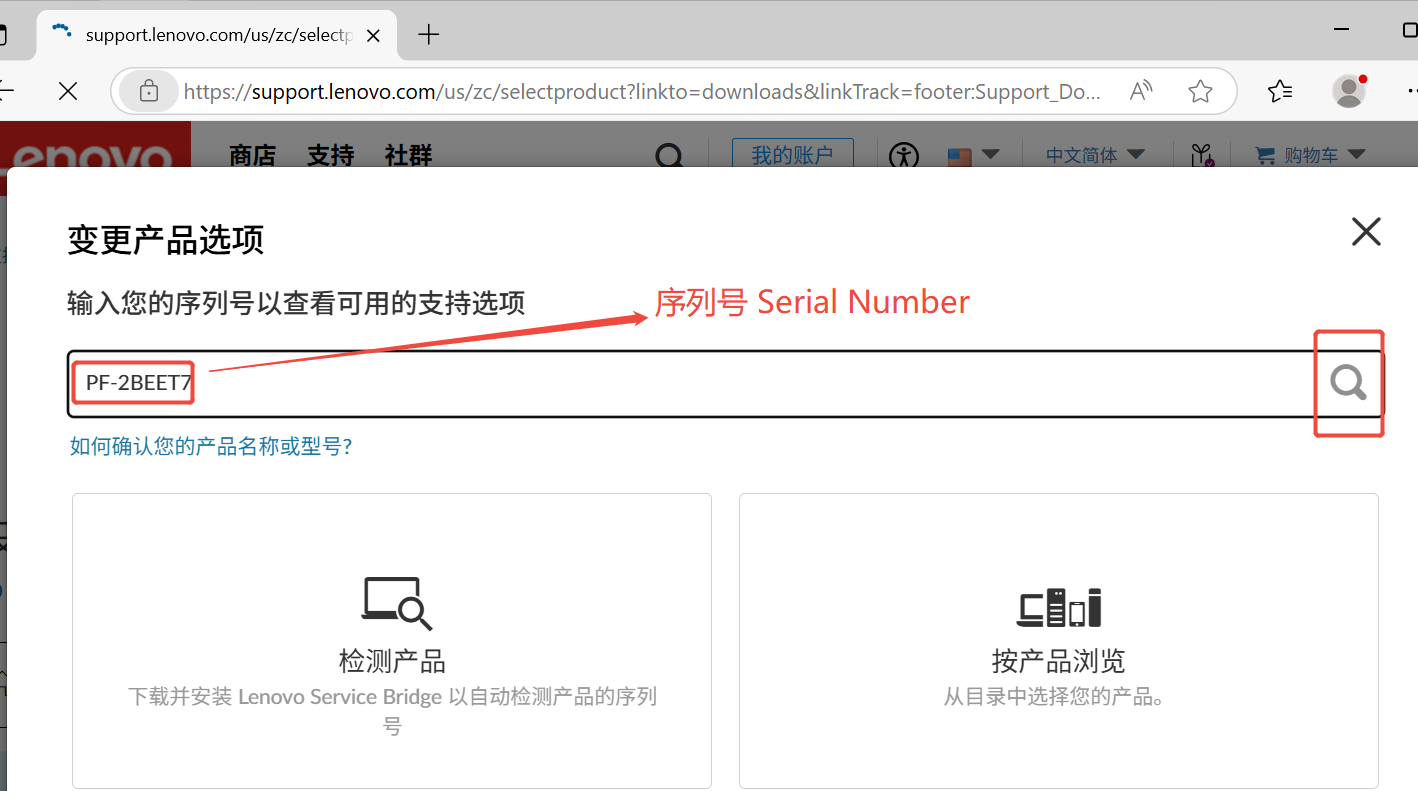This screenshot has height=791, width=1418.
Task: Select the 检测产品 card
Action: [x=392, y=641]
